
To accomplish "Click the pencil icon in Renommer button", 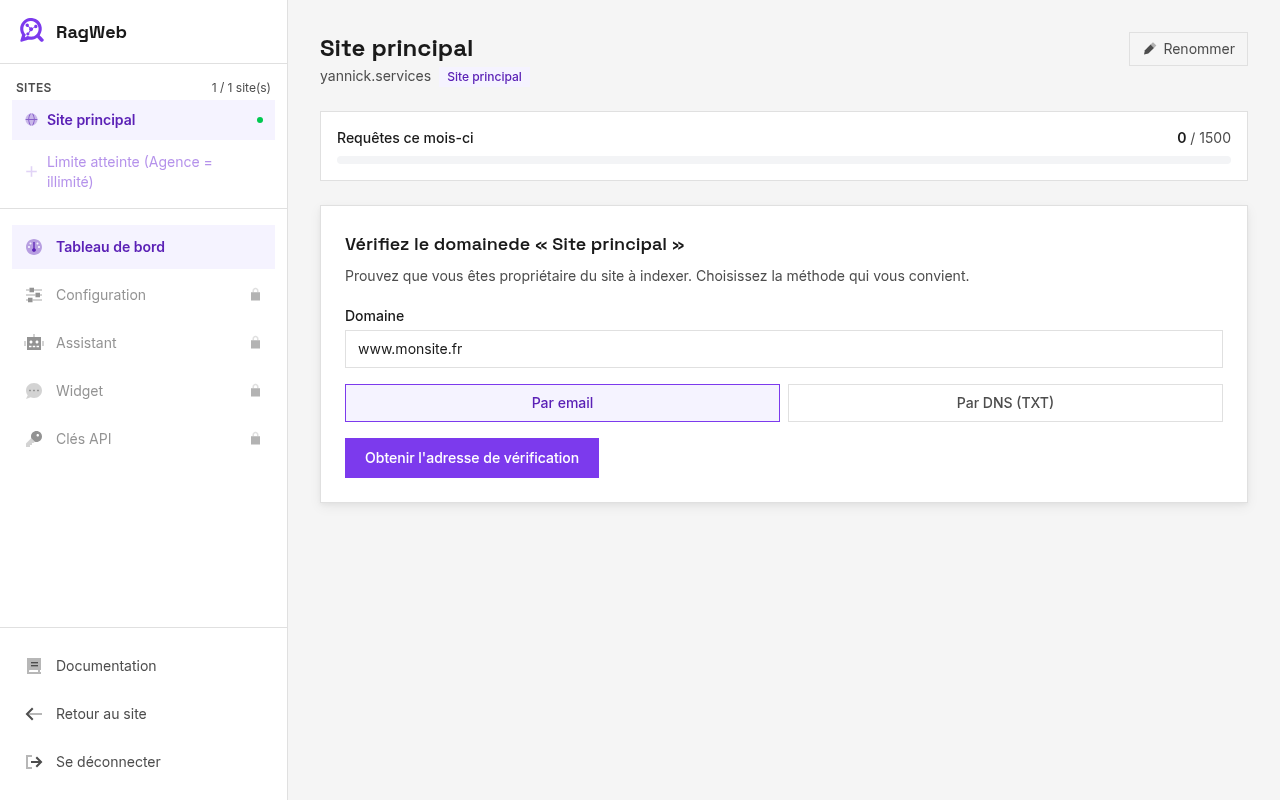I will 1150,49.
